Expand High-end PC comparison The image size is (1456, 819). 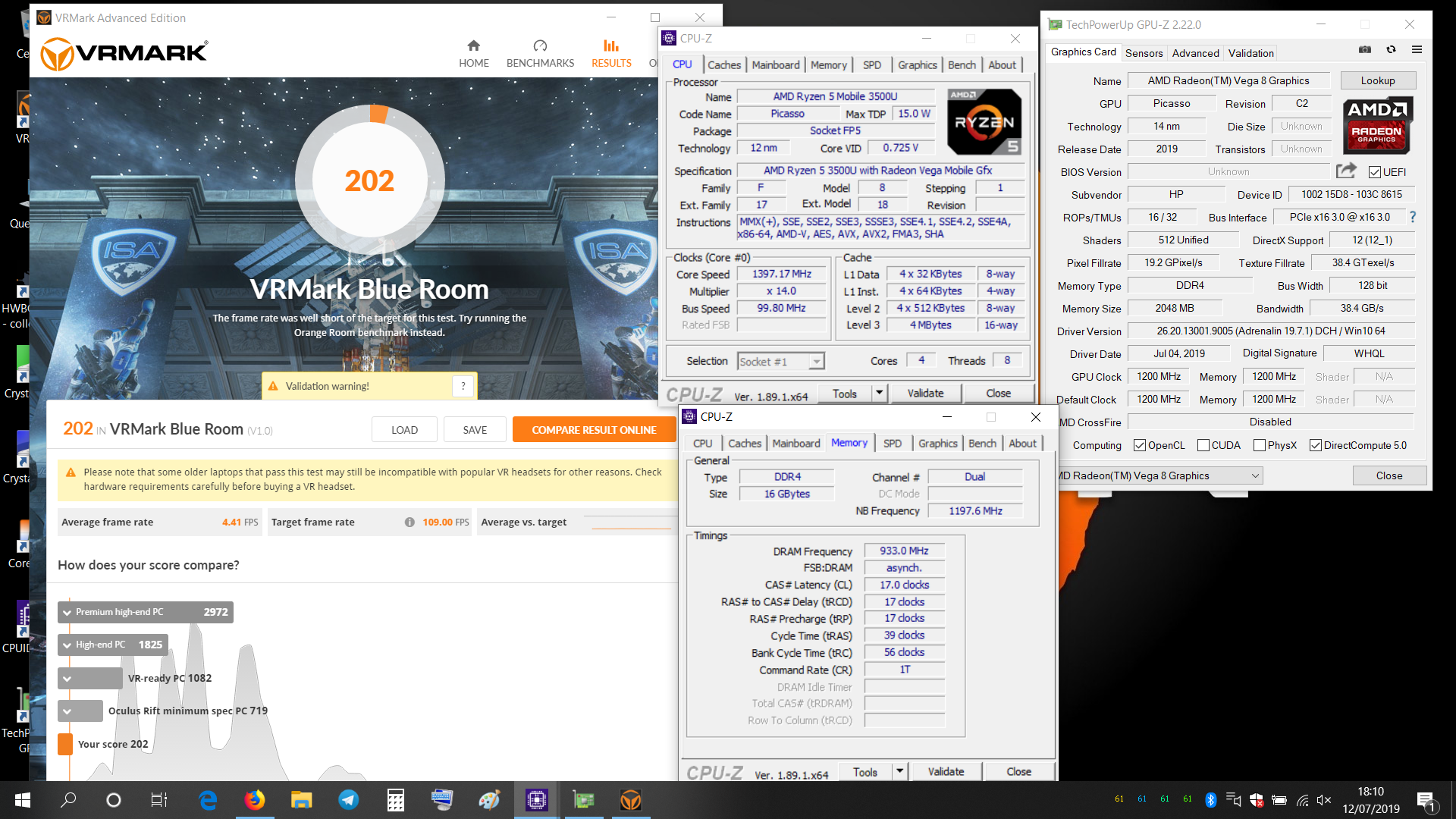(x=67, y=645)
